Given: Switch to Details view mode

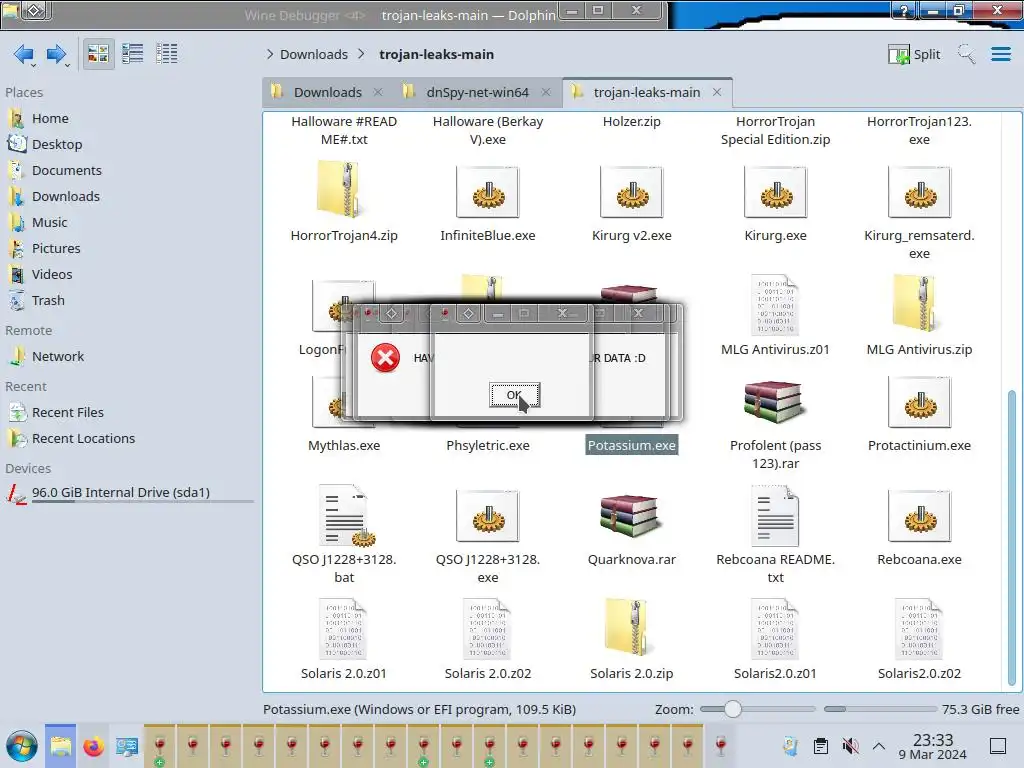Looking at the screenshot, I should (x=167, y=54).
